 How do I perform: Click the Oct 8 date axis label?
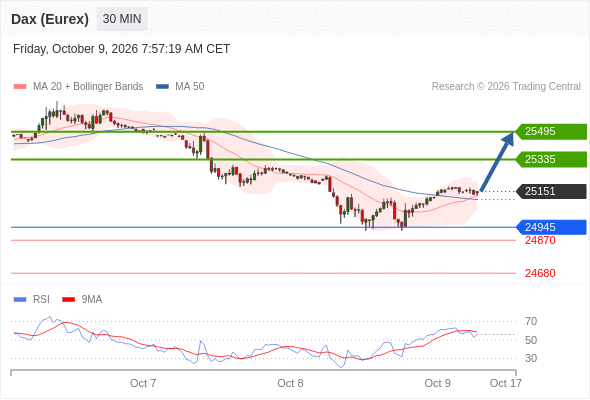[x=290, y=383]
